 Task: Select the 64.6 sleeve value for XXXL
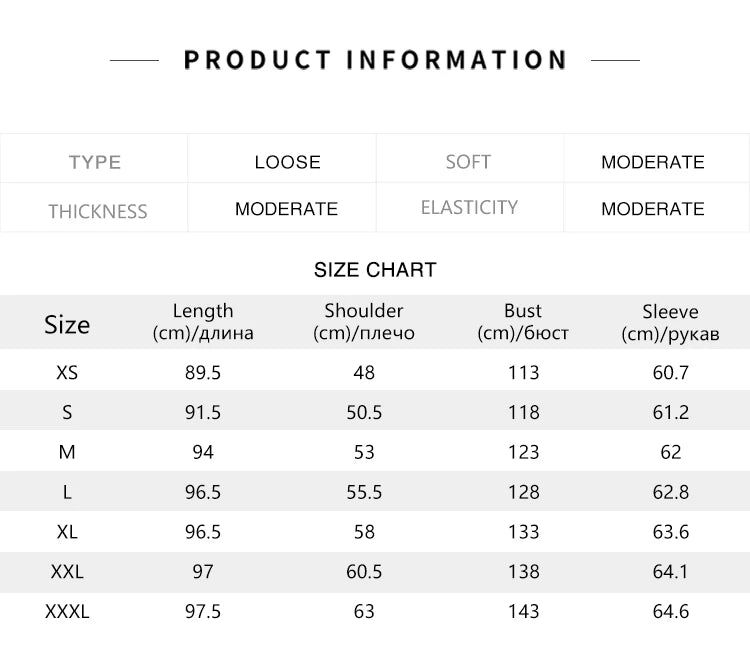point(670,611)
